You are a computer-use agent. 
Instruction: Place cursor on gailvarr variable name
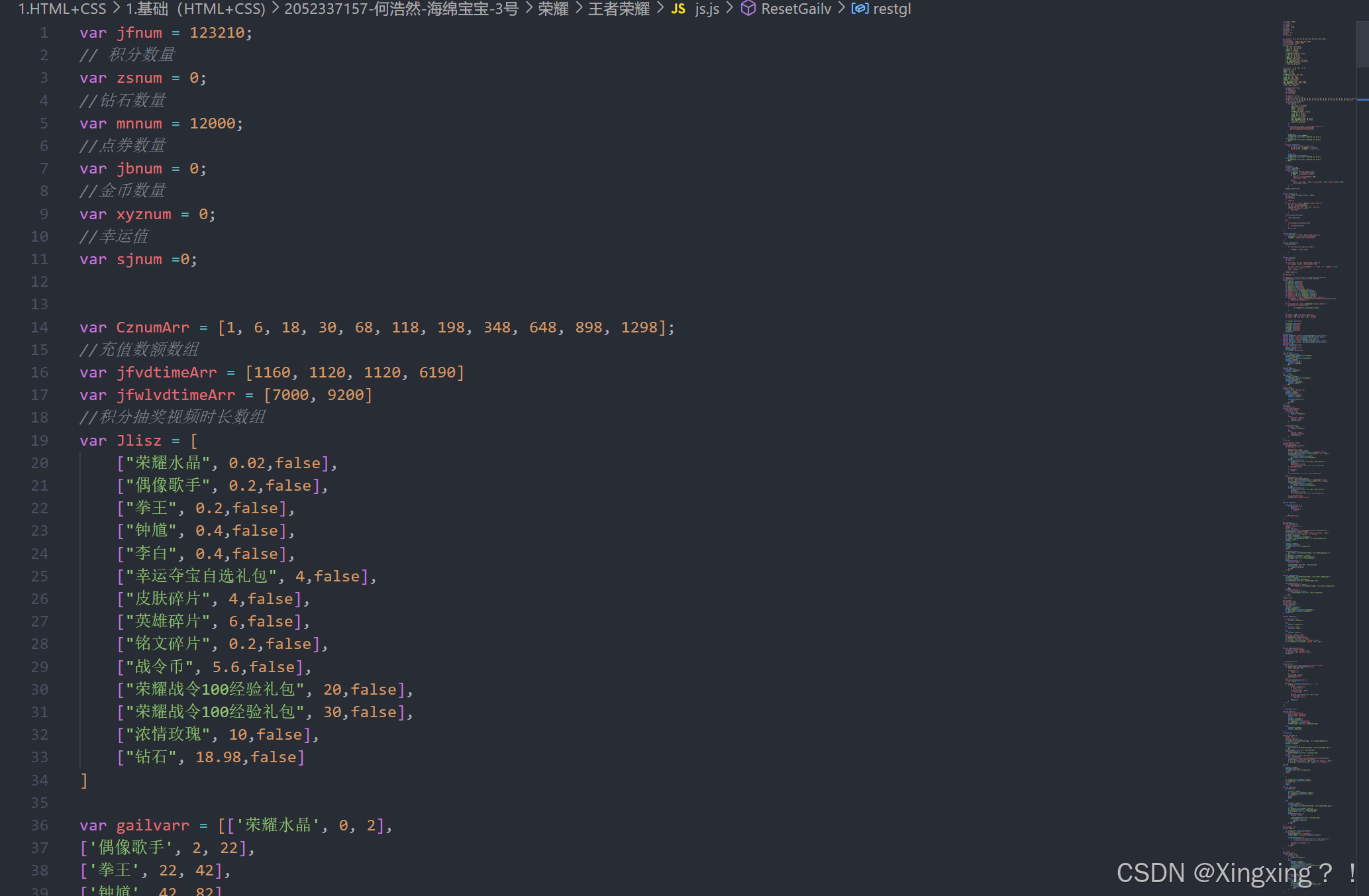pyautogui.click(x=152, y=825)
